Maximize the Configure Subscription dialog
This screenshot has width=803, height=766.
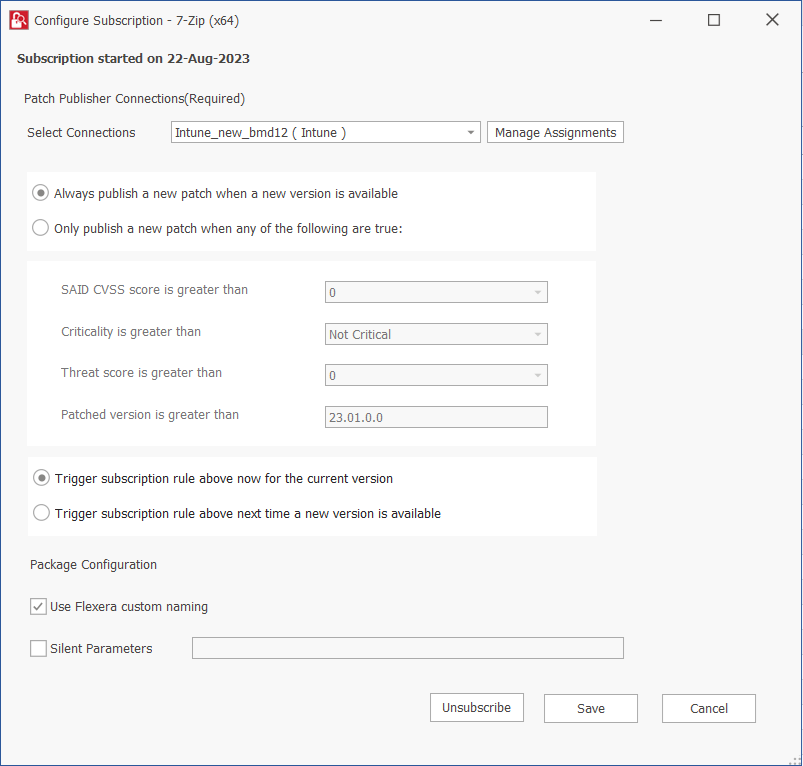coord(714,20)
